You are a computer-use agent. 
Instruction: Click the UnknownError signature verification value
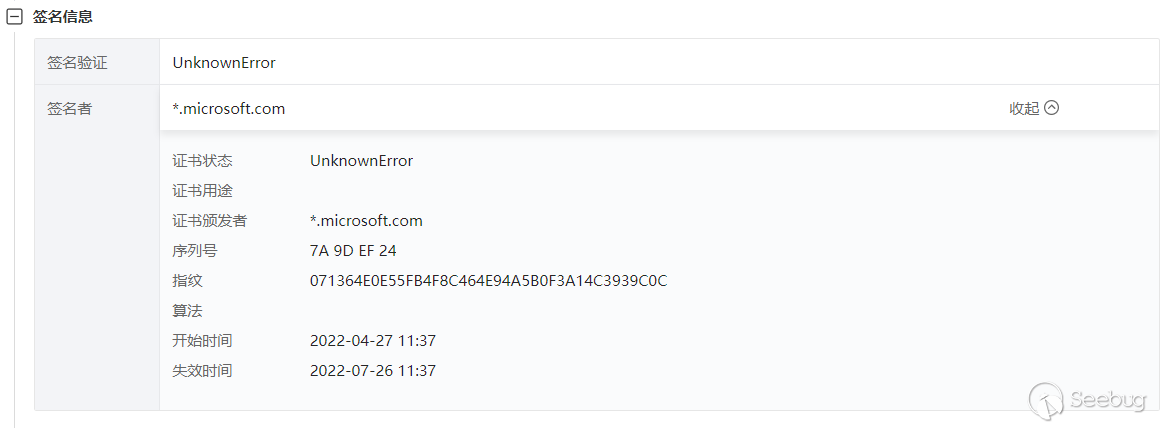click(224, 63)
